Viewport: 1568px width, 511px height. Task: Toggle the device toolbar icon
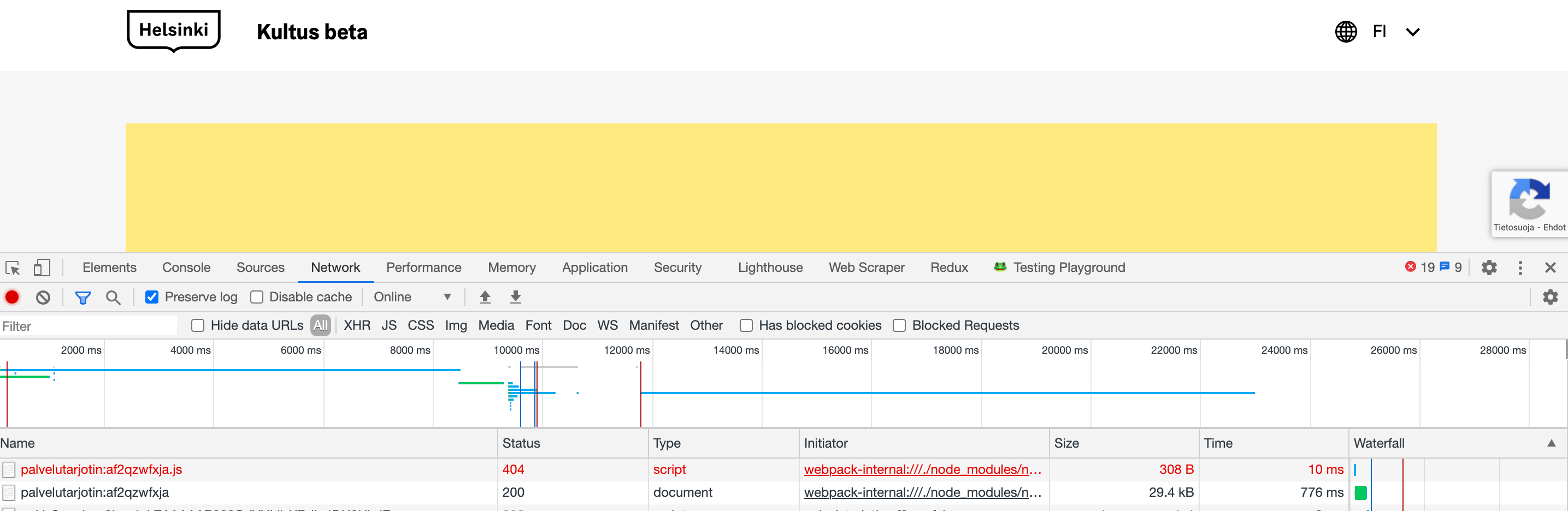(42, 268)
